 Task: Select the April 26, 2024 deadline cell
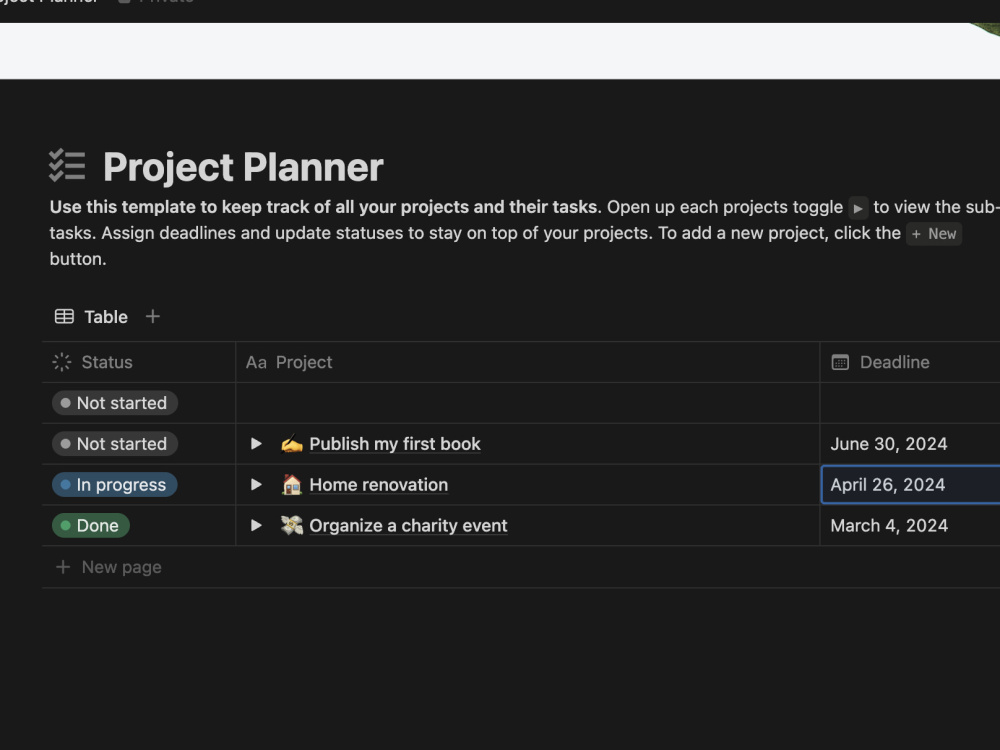click(x=910, y=485)
